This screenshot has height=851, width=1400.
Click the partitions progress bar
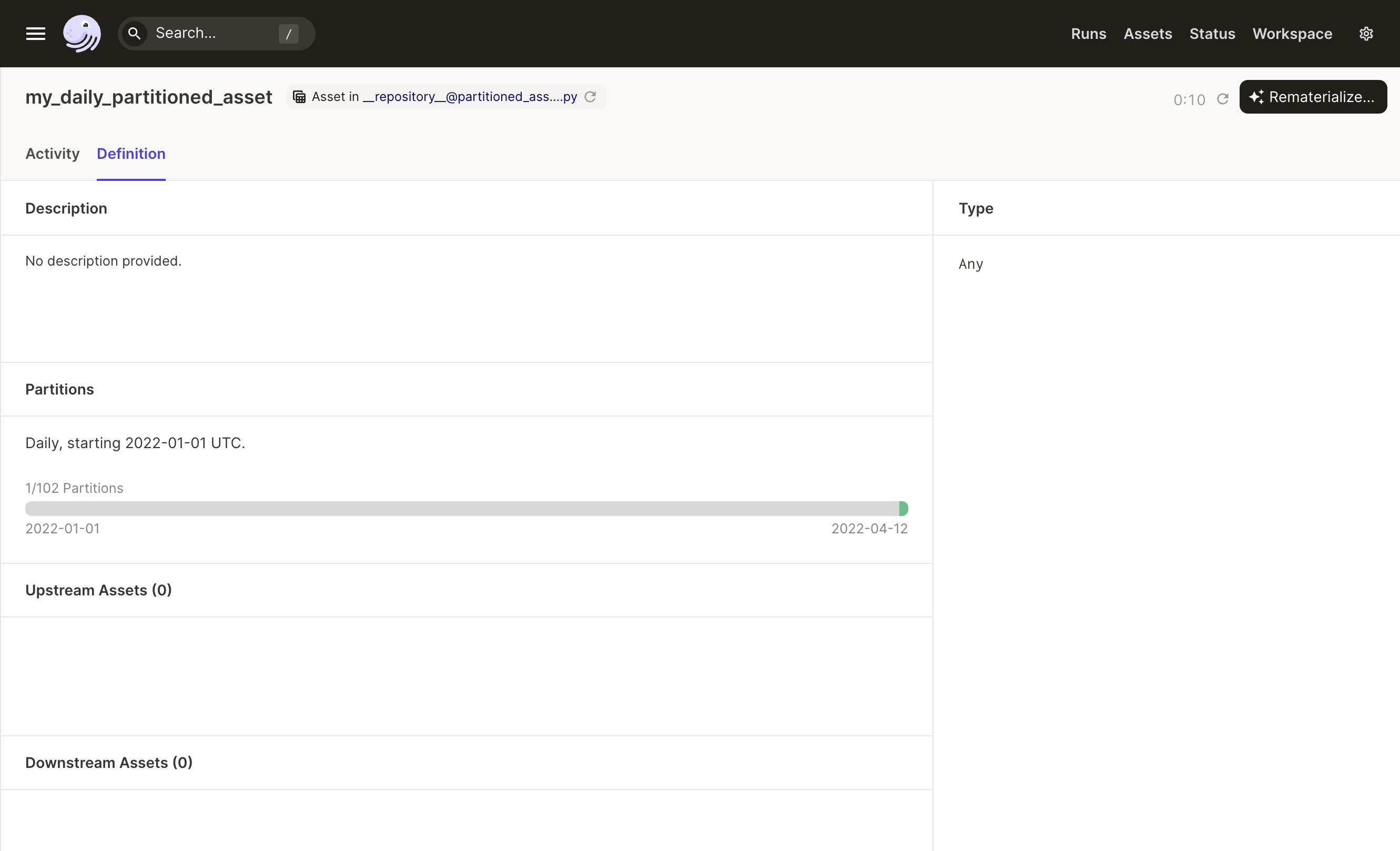466,508
